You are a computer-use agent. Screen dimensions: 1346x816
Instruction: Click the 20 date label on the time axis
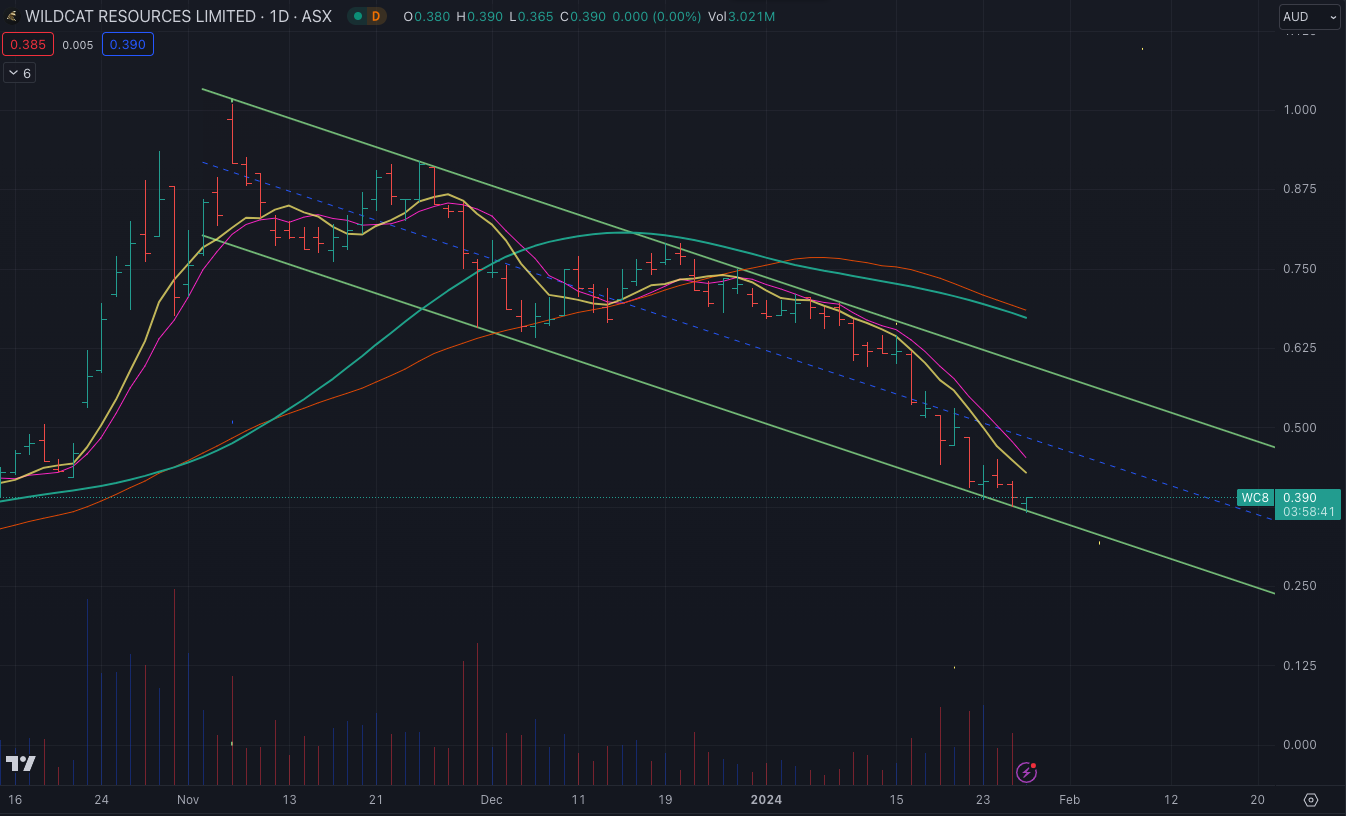[x=1258, y=800]
